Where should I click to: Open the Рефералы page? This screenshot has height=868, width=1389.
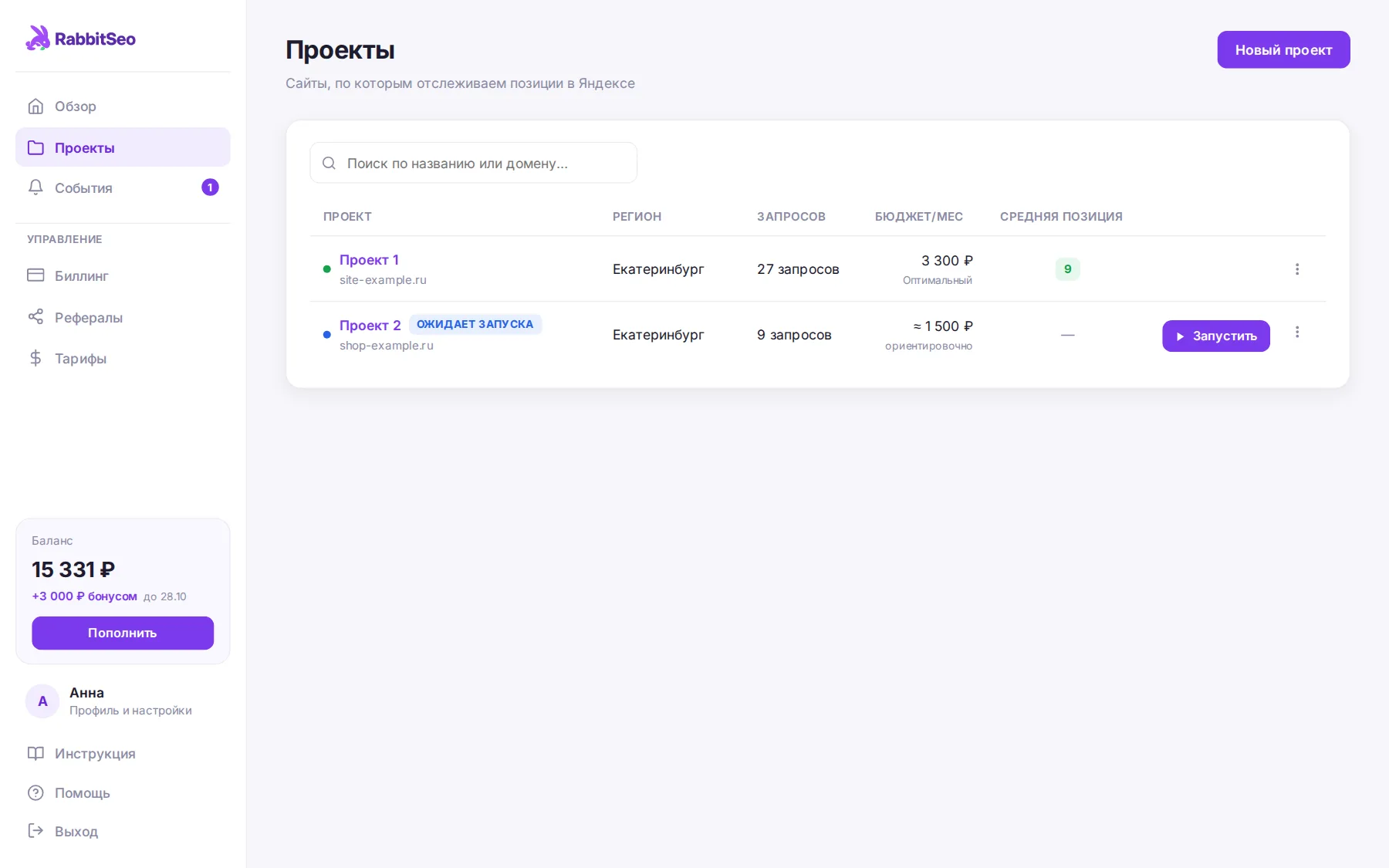[123, 317]
